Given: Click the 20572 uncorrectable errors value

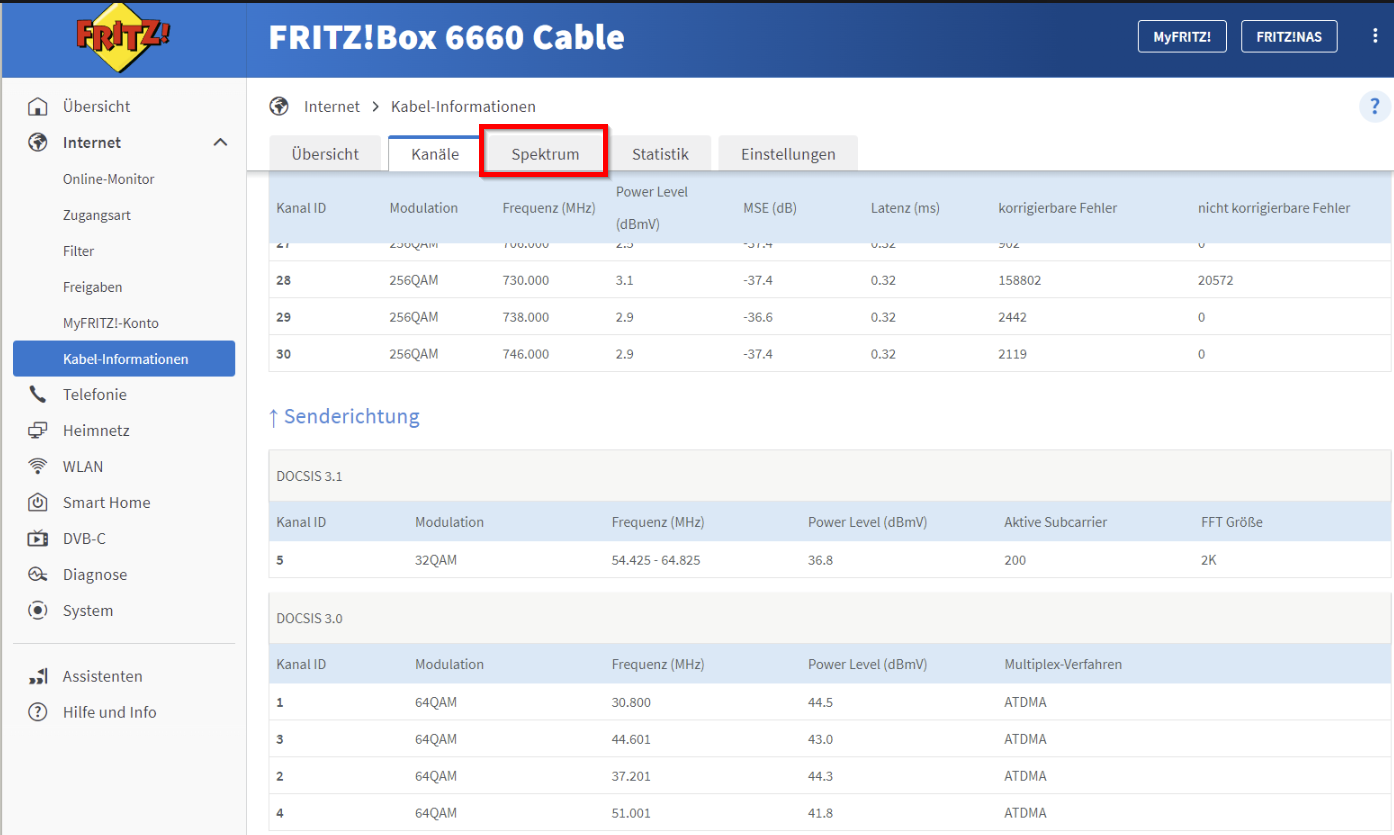Looking at the screenshot, I should coord(1215,280).
